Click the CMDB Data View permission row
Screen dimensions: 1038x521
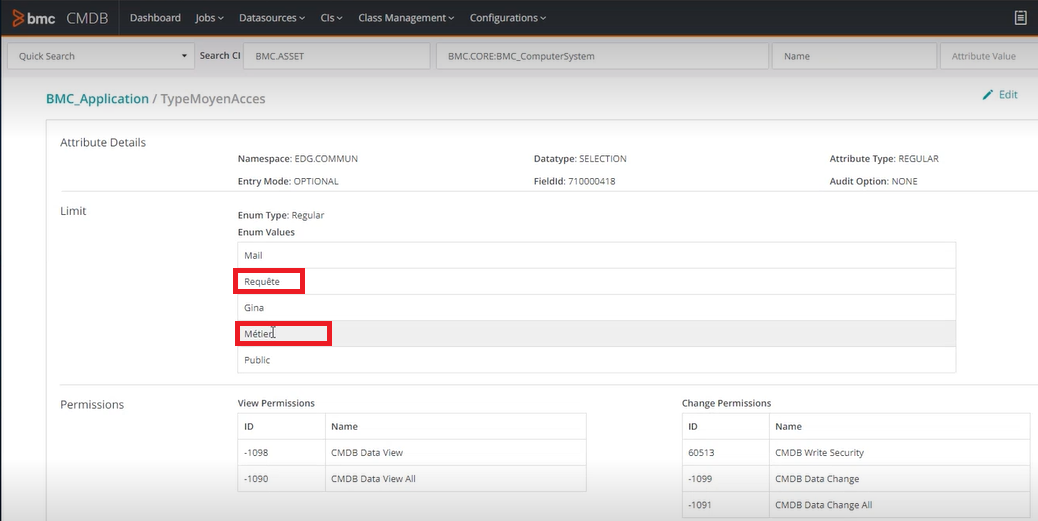point(412,453)
